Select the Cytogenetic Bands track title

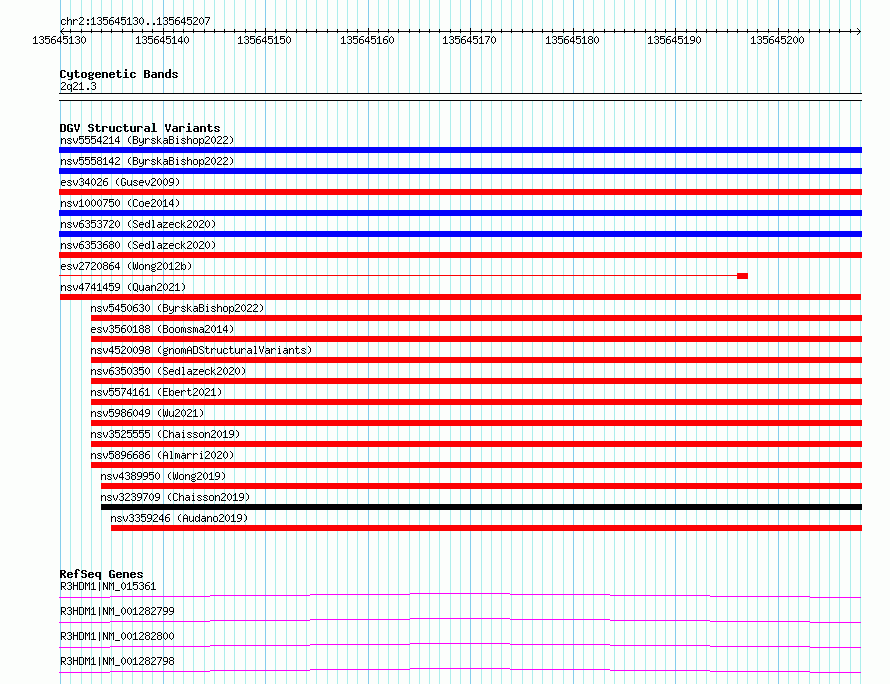119,74
